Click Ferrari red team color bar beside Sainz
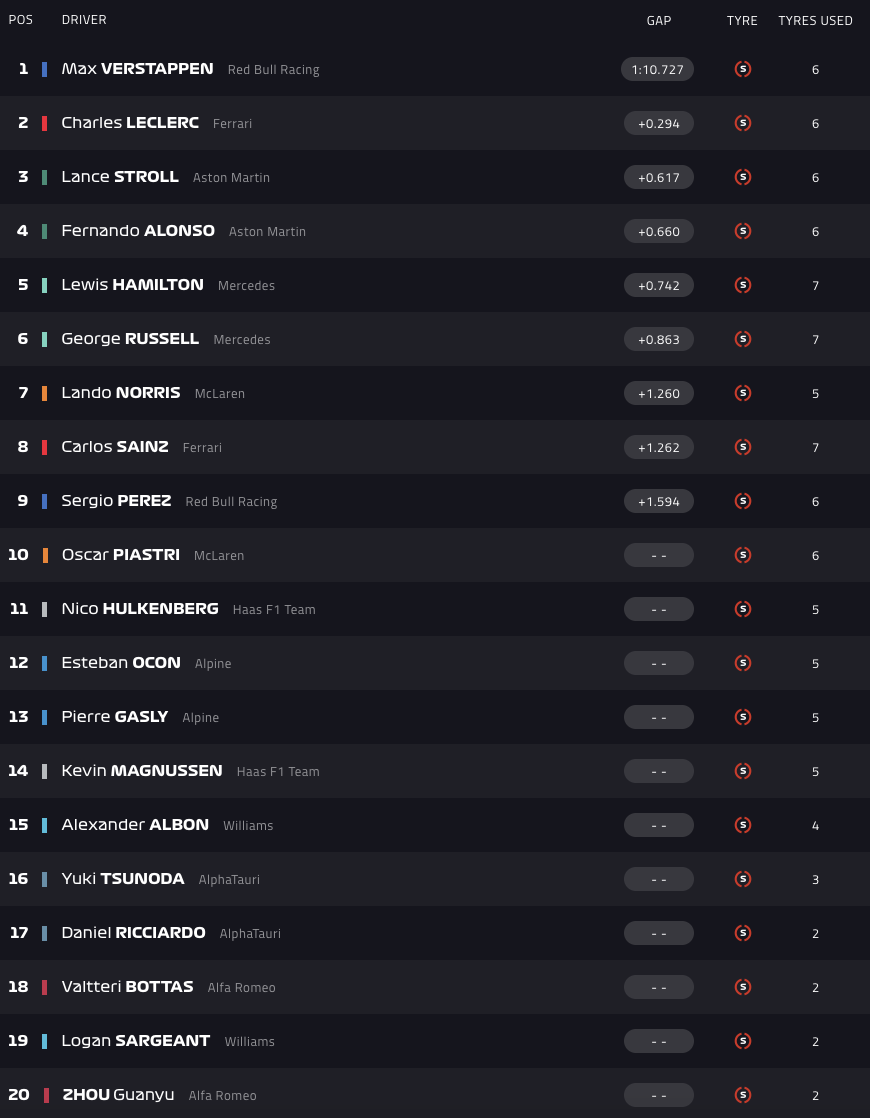870x1118 pixels. tap(44, 447)
